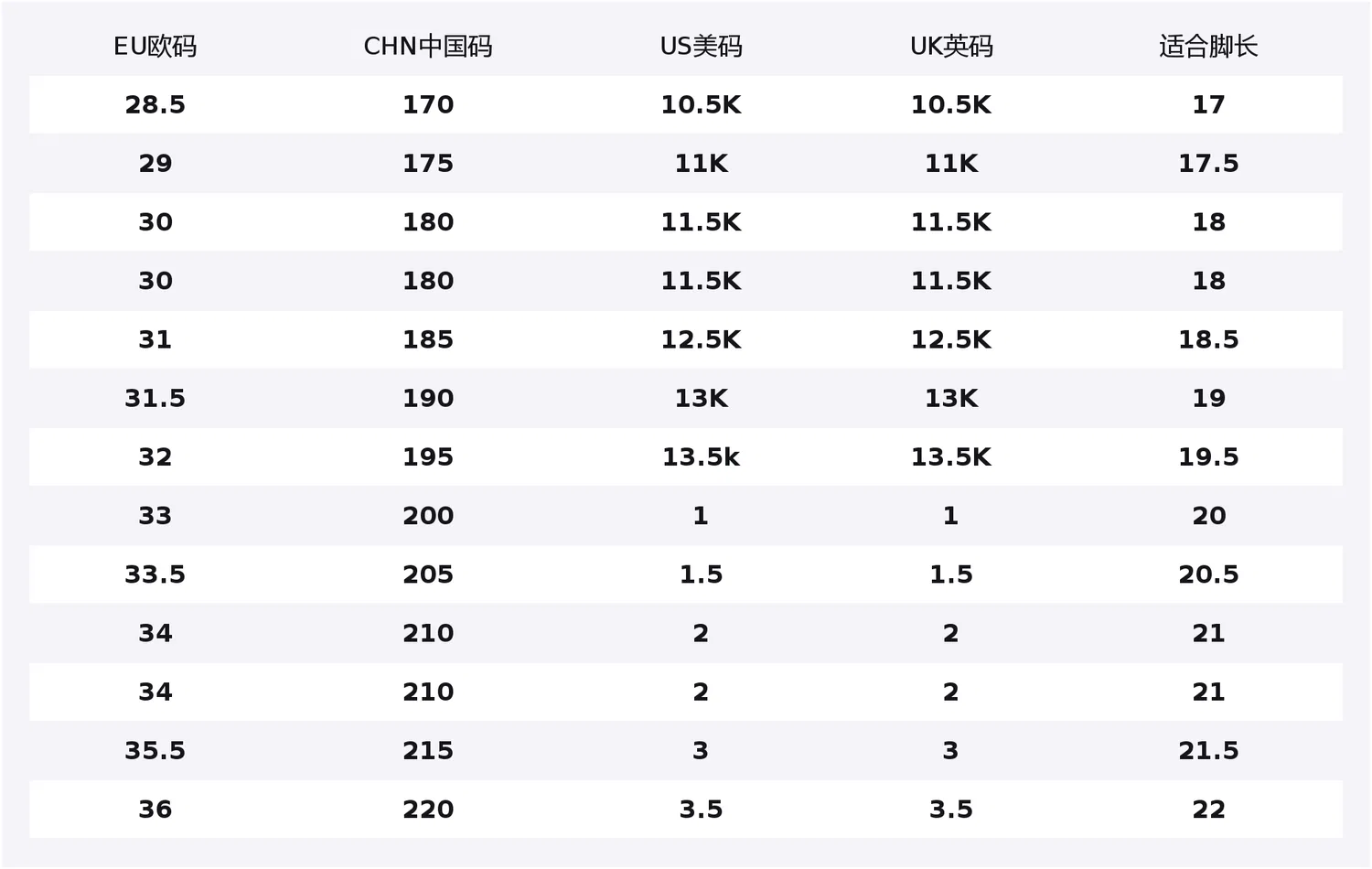Viewport: 1372px width, 869px height.
Task: Select CHN size 200 cell
Action: pyautogui.click(x=428, y=516)
